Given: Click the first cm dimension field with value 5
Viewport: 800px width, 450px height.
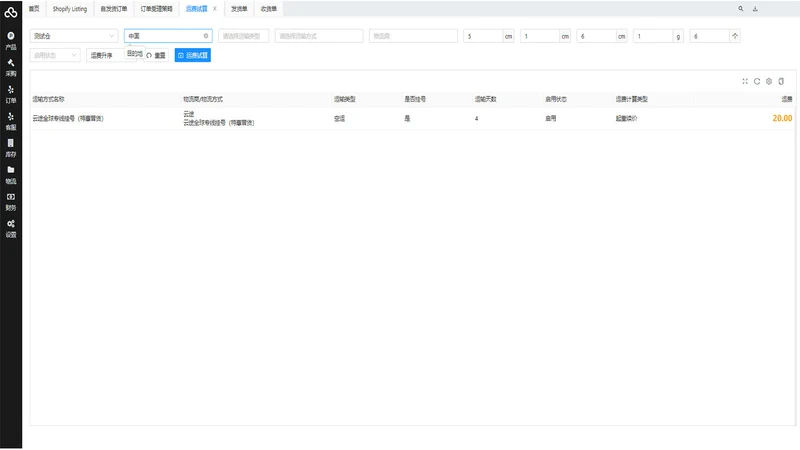Looking at the screenshot, I should coord(483,36).
